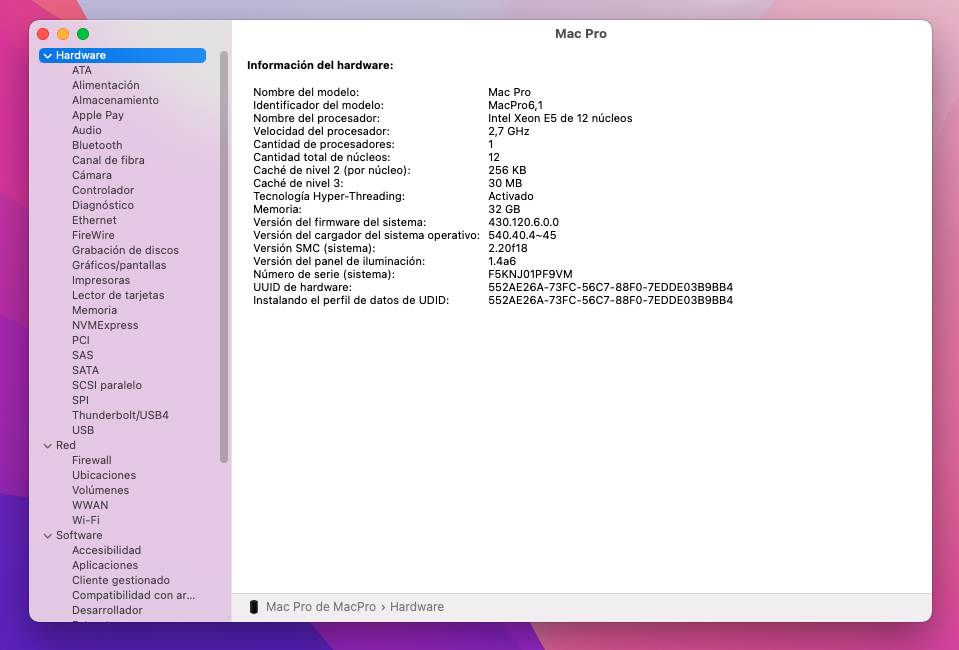Select the Red category in the sidebar
Image resolution: width=959 pixels, height=650 pixels.
click(x=66, y=445)
